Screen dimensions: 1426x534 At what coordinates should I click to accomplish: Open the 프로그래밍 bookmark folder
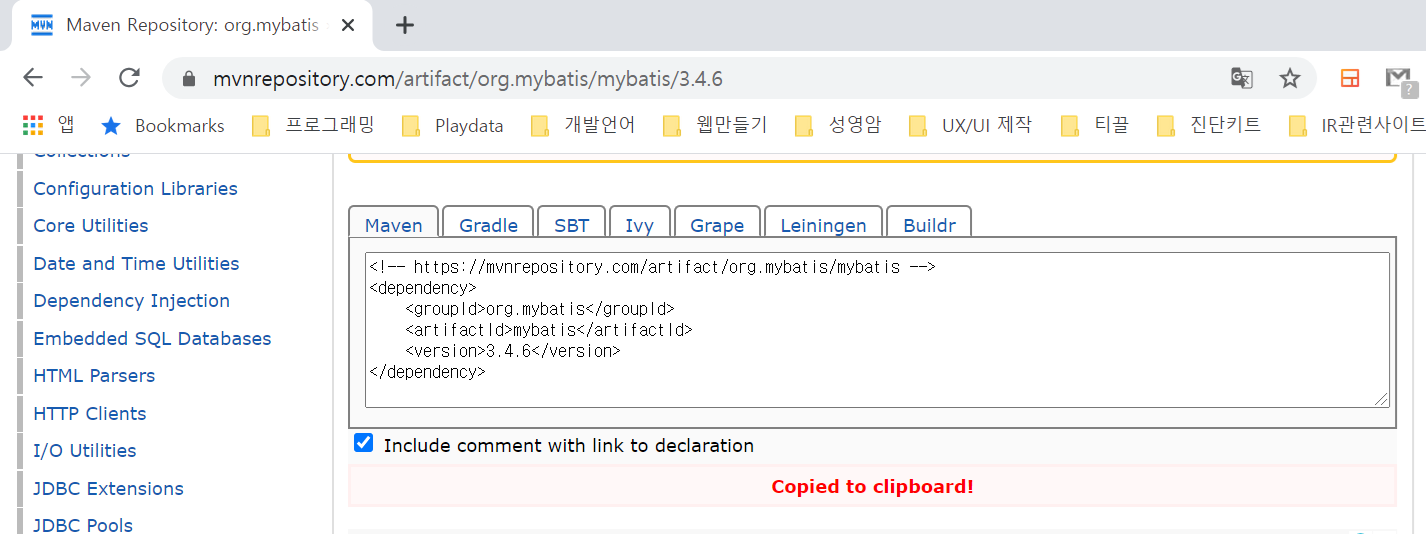coord(312,125)
